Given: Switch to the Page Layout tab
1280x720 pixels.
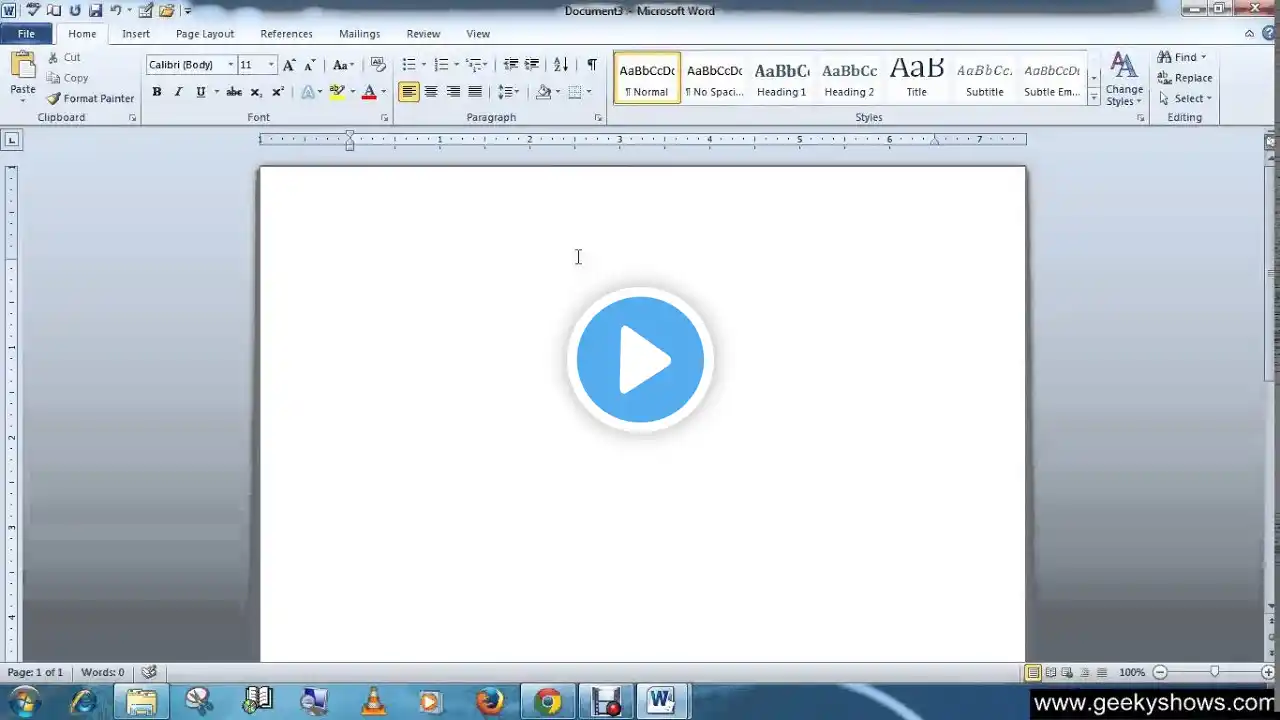Looking at the screenshot, I should click(x=205, y=34).
